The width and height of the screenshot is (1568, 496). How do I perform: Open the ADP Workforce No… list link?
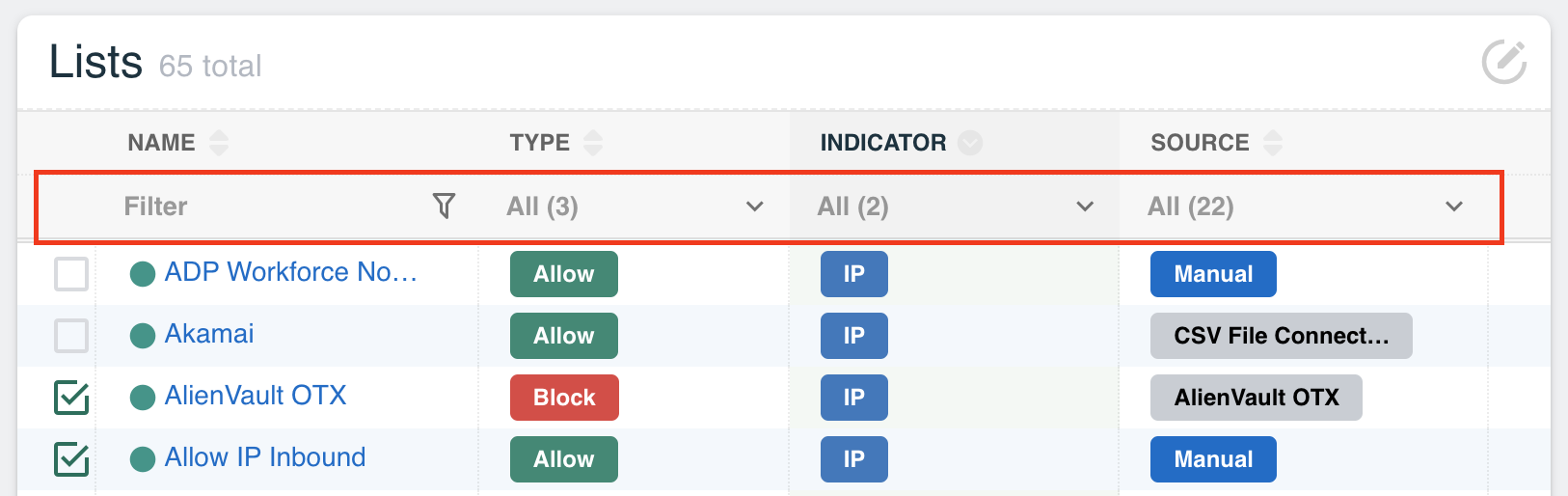[x=291, y=272]
